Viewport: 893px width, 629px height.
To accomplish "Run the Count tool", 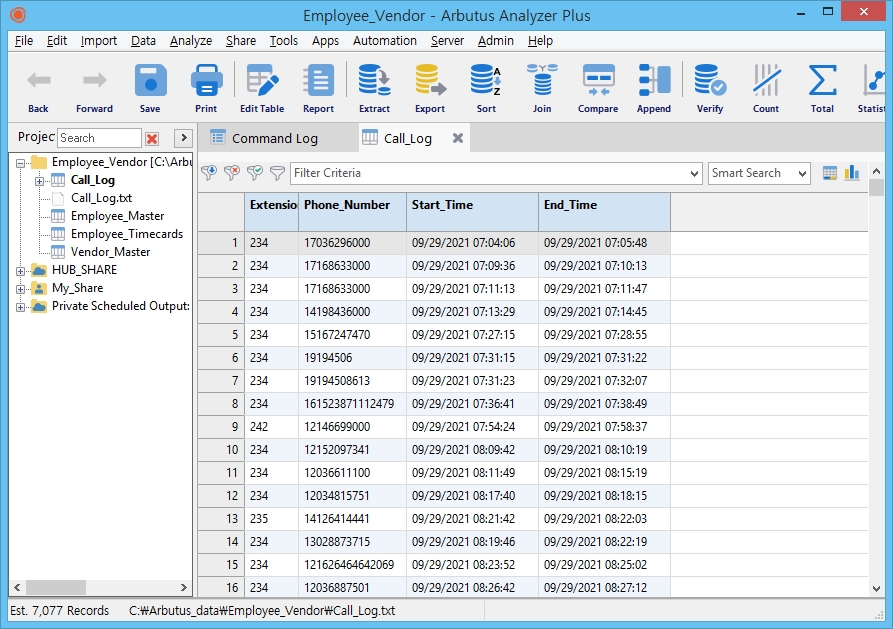I will click(x=766, y=88).
